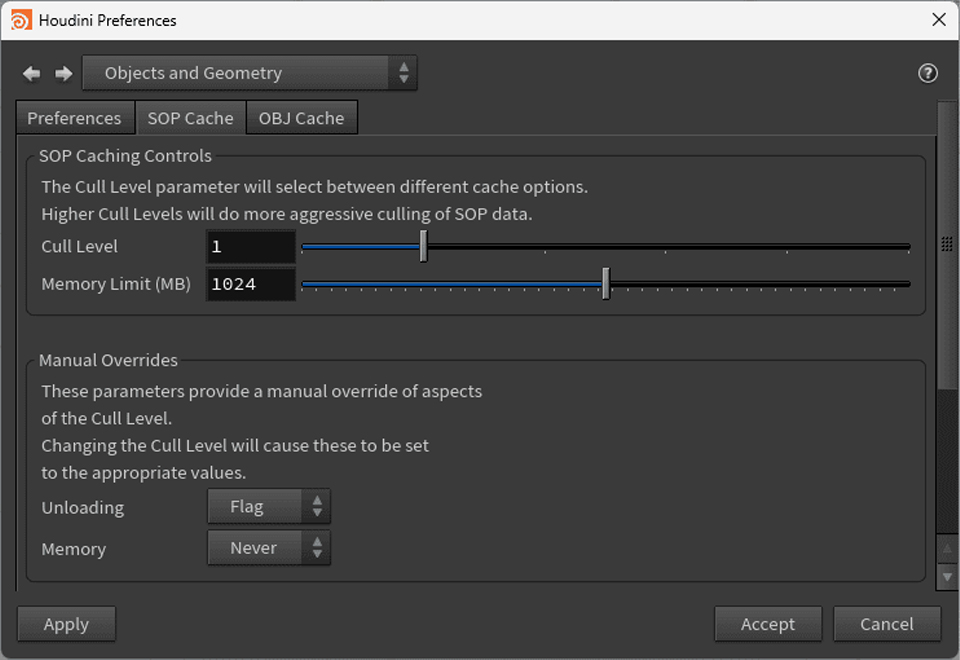Click the Memory Limit slider handle
Image resolution: width=960 pixels, height=660 pixels.
(606, 284)
